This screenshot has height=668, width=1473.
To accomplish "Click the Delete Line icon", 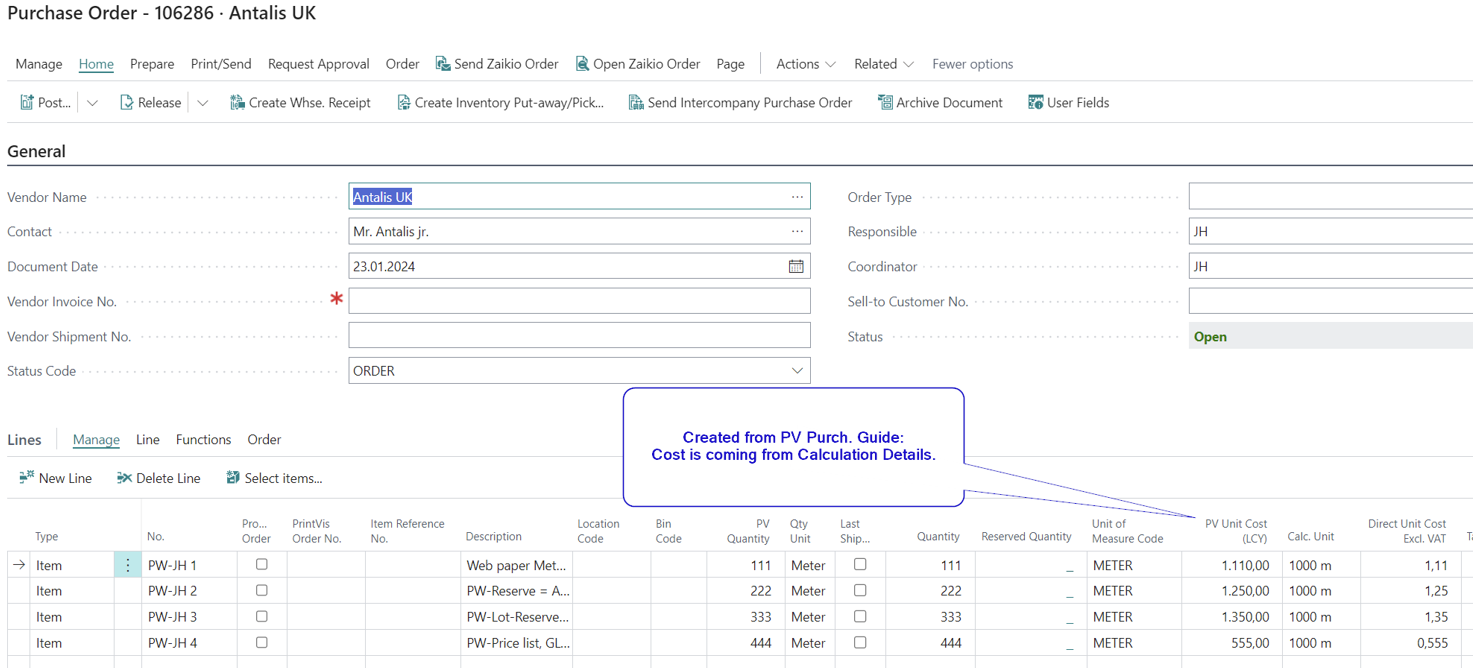I will pos(124,478).
